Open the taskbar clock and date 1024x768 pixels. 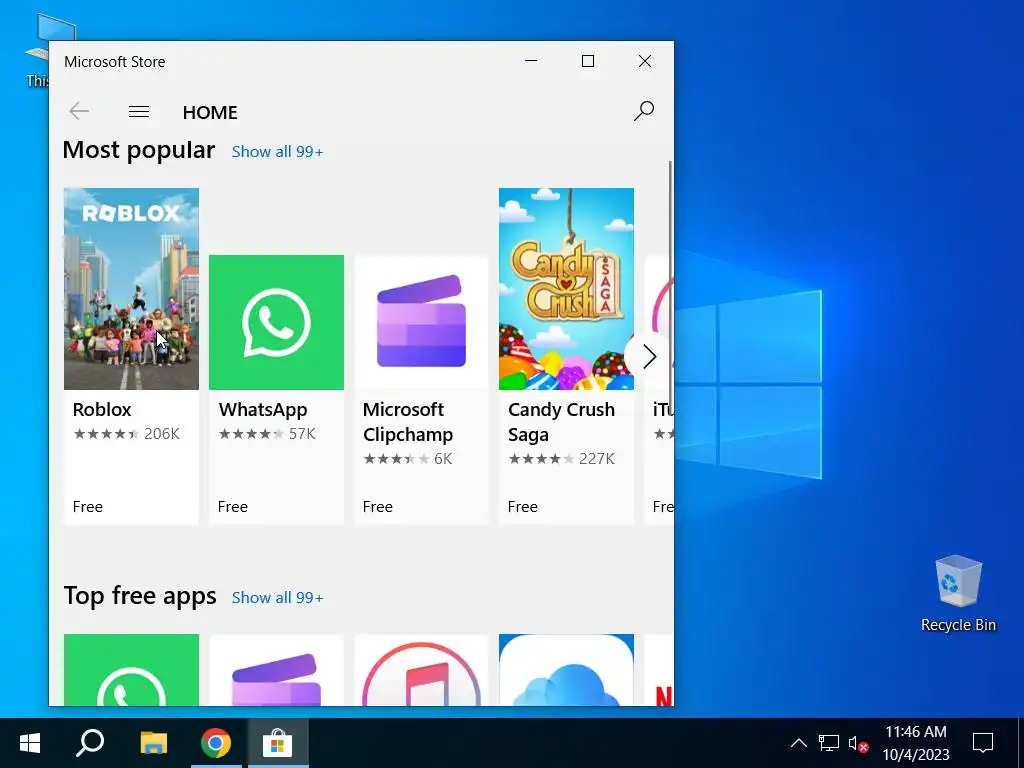[916, 743]
